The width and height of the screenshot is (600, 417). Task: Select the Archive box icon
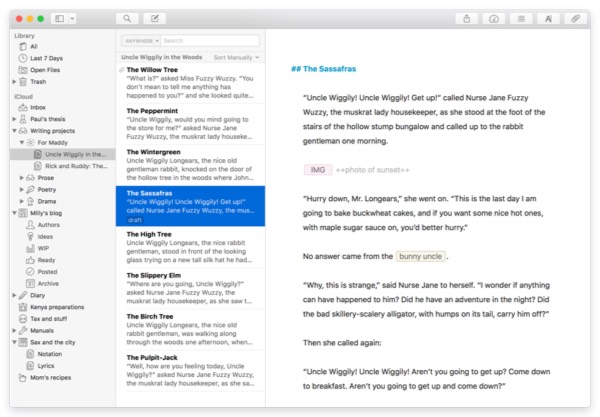pos(30,283)
